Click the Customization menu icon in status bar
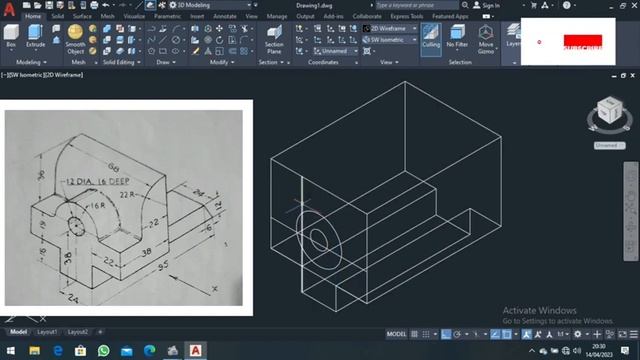 click(633, 334)
